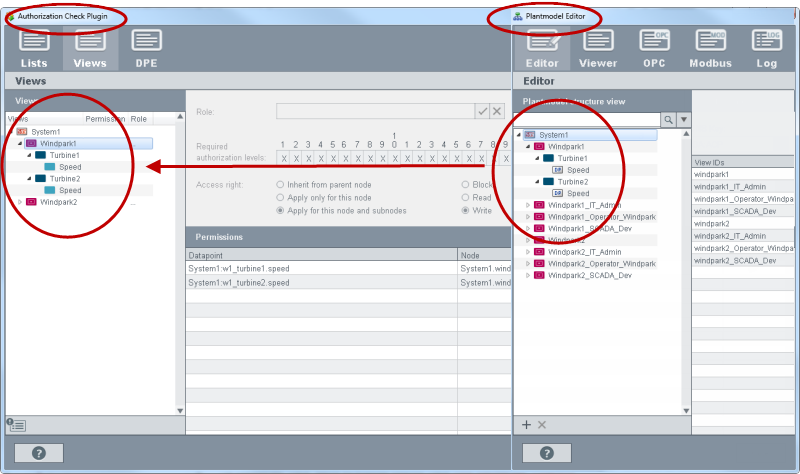Click help button in Authorization Check Plugin

tap(39, 453)
